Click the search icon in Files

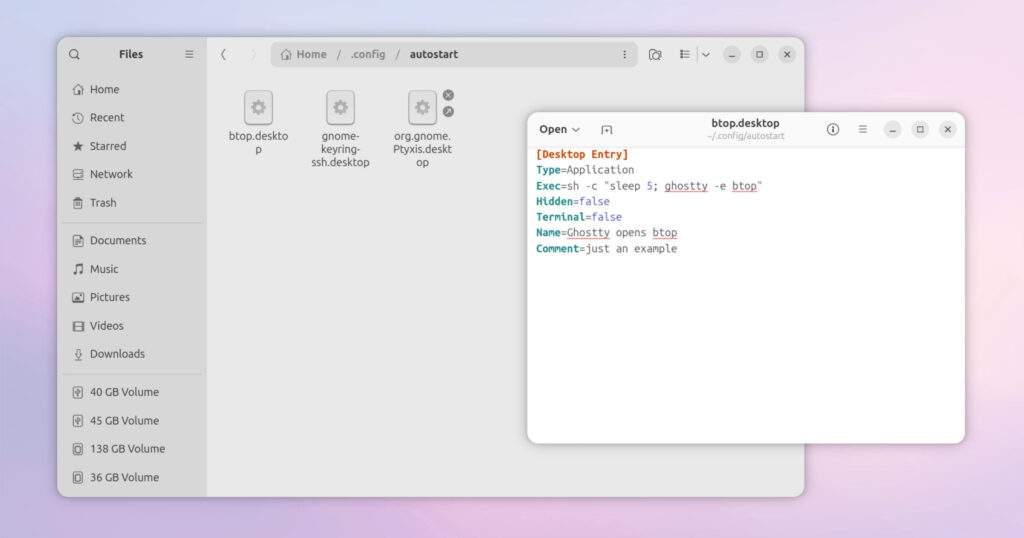point(74,55)
